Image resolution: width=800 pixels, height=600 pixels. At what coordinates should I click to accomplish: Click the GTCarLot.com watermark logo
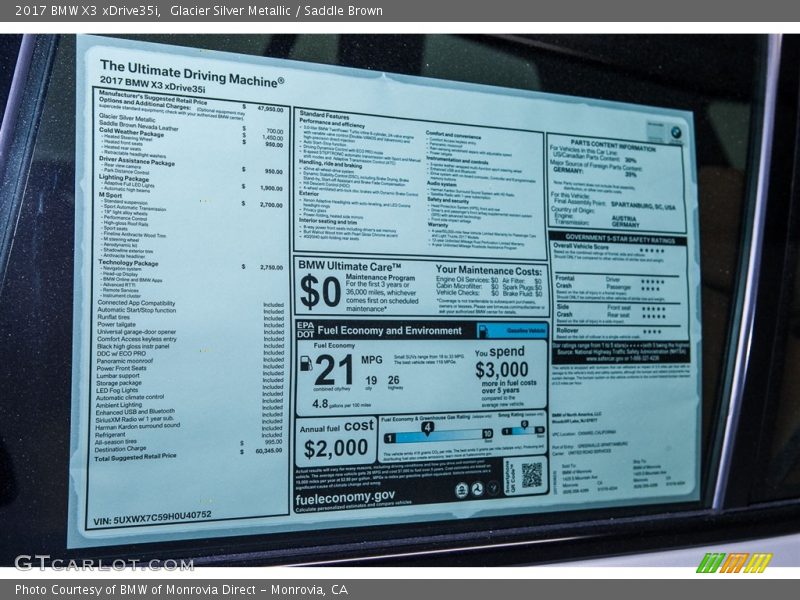(103, 563)
